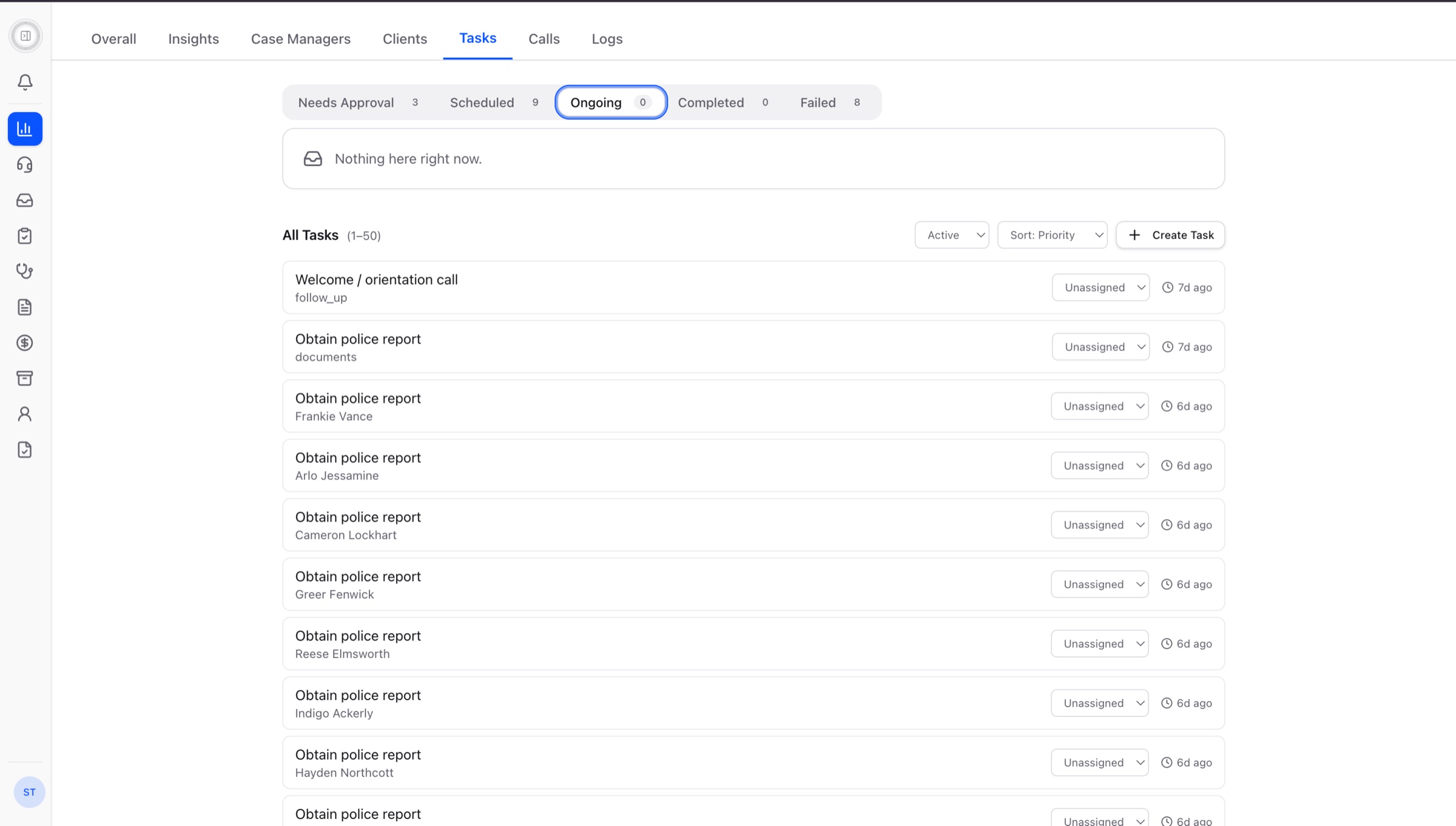
Task: Open notifications bell icon
Action: [x=25, y=82]
